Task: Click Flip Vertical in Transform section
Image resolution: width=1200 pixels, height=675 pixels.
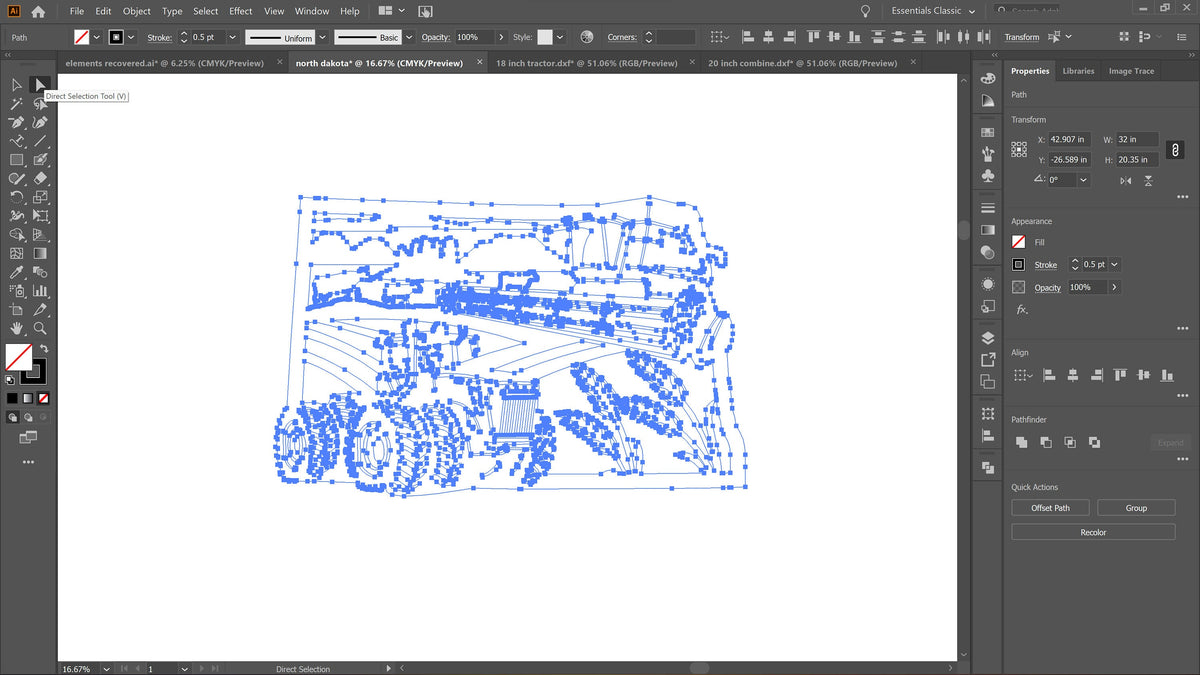Action: pos(1148,180)
